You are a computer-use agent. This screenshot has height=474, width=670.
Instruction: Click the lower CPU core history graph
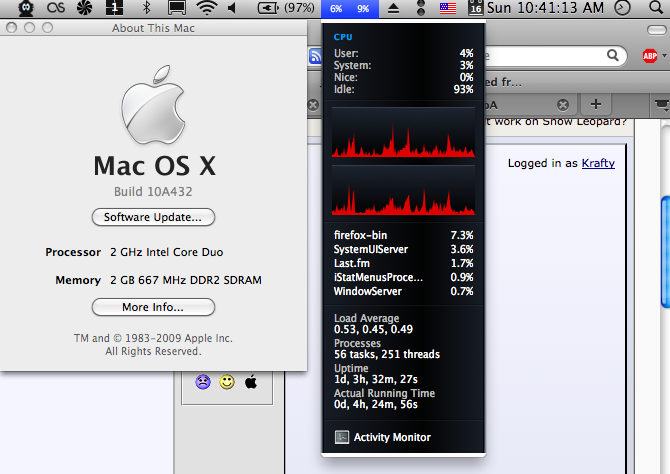(403, 190)
